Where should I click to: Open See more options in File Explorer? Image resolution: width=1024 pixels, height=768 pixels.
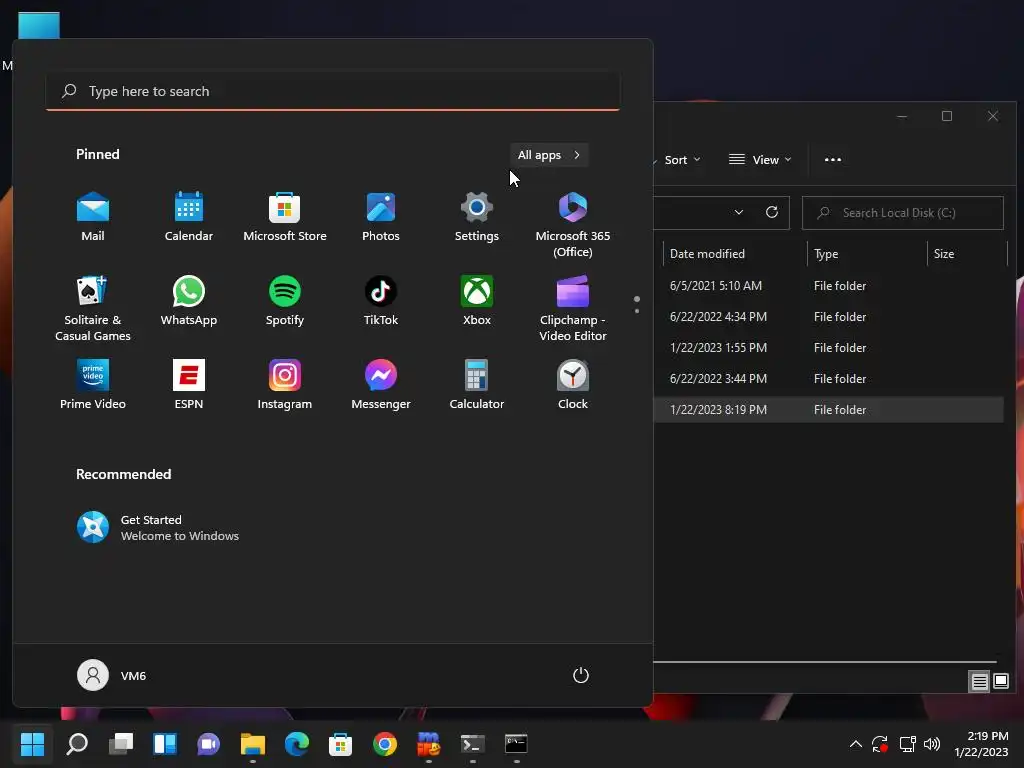coord(833,160)
